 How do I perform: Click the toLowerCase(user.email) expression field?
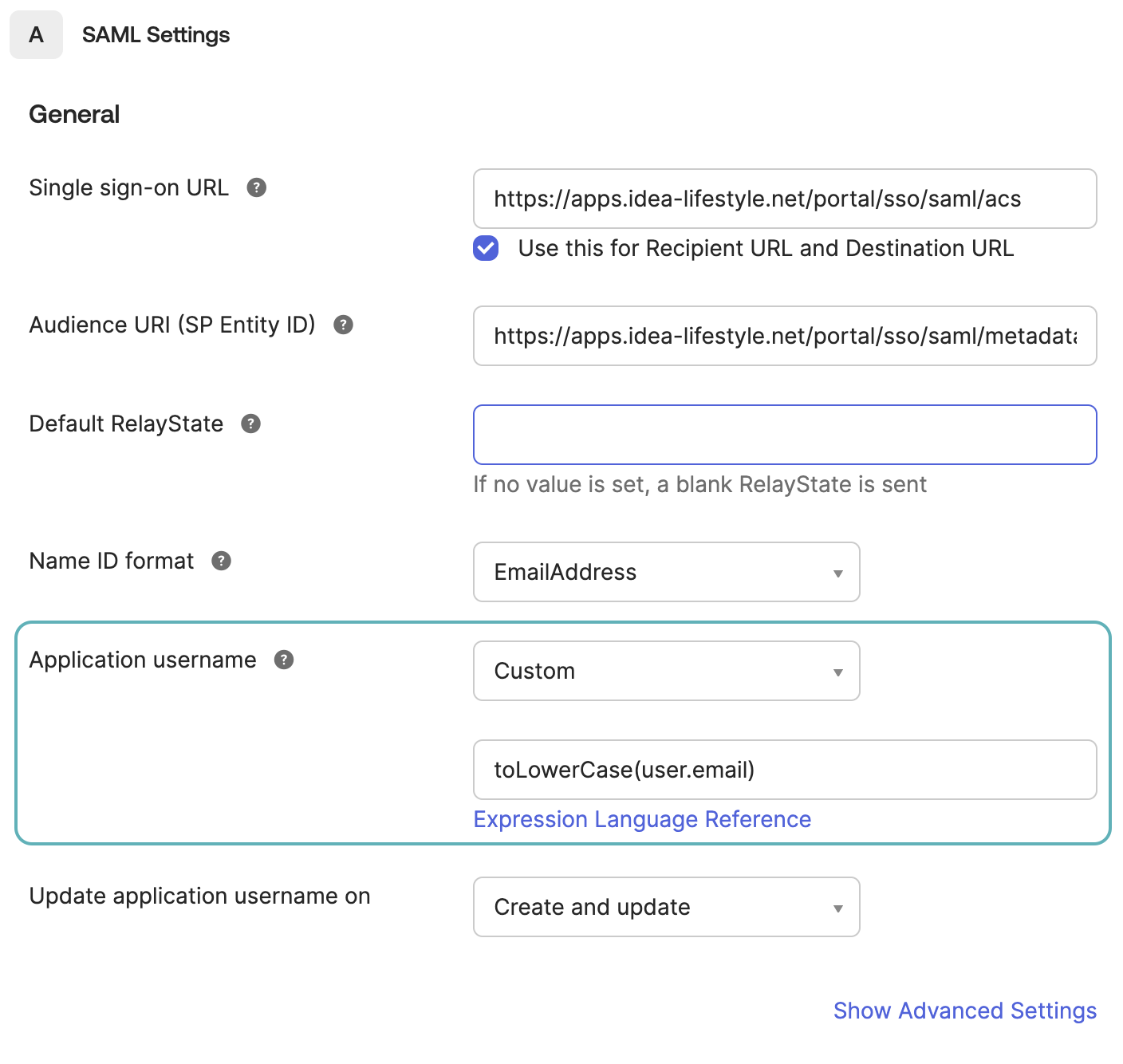pyautogui.click(x=784, y=770)
